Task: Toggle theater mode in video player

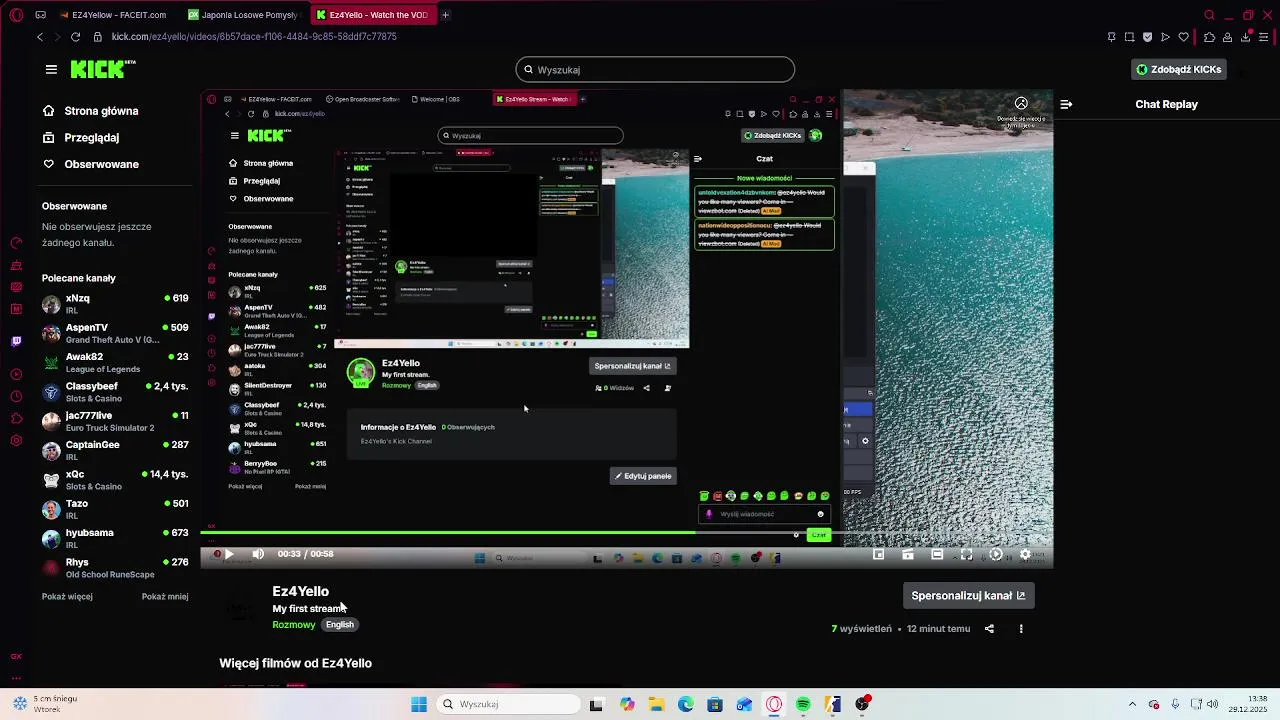Action: coord(937,554)
